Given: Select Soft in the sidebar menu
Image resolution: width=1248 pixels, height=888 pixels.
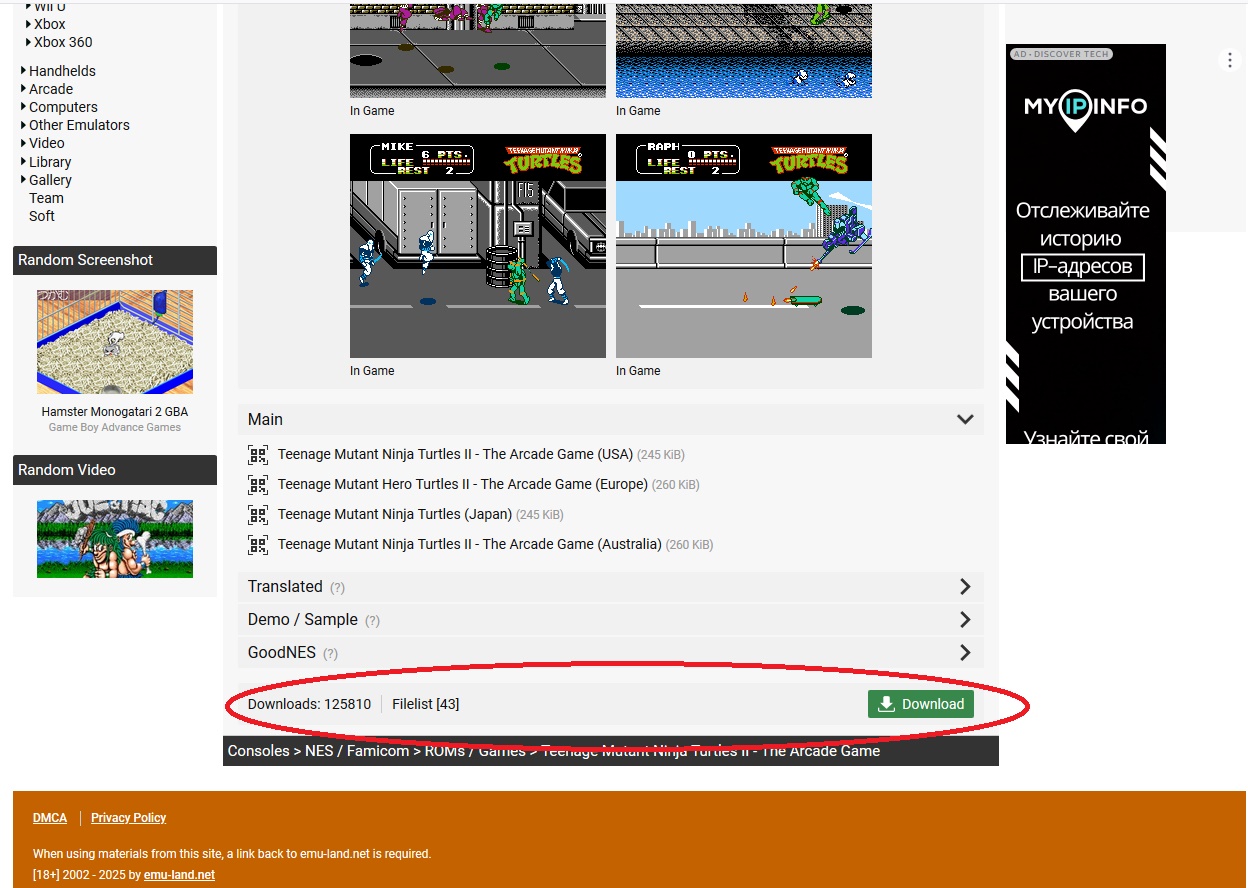Looking at the screenshot, I should pyautogui.click(x=42, y=216).
